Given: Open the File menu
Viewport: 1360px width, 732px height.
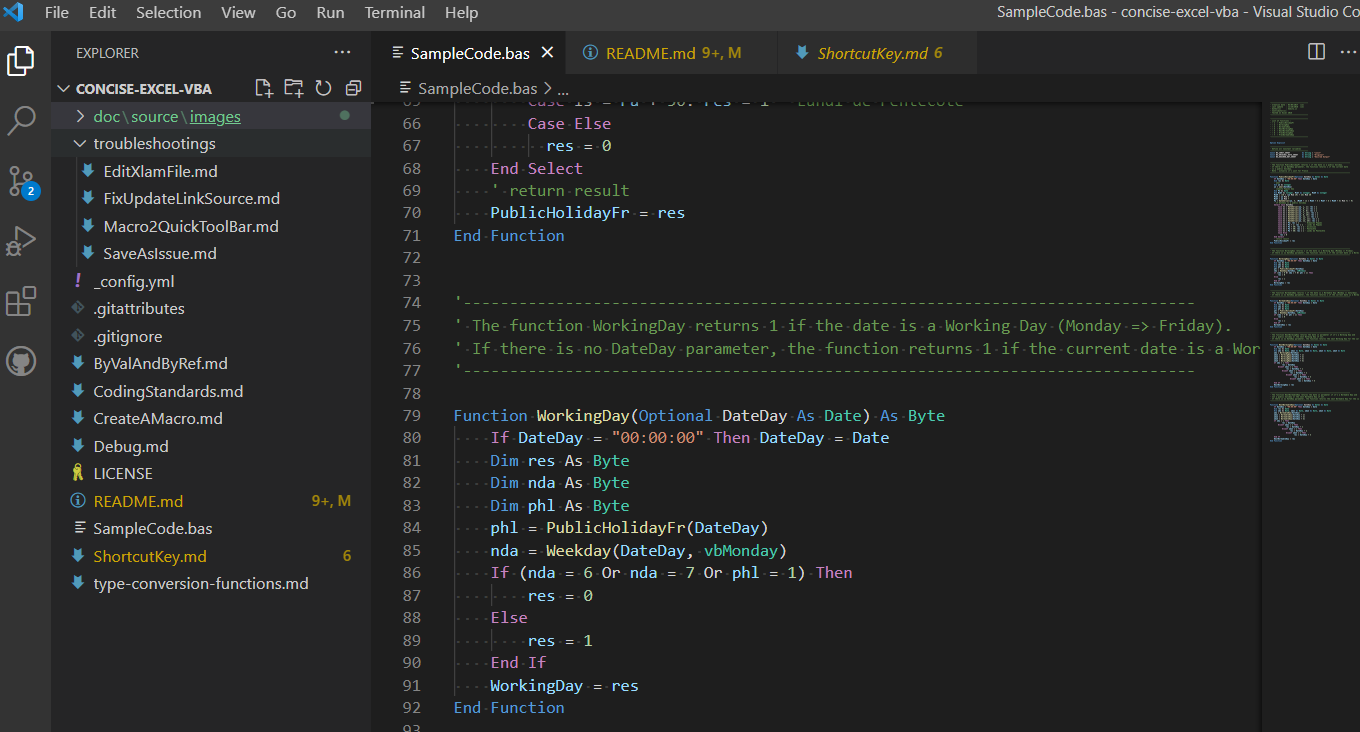Looking at the screenshot, I should tap(57, 13).
